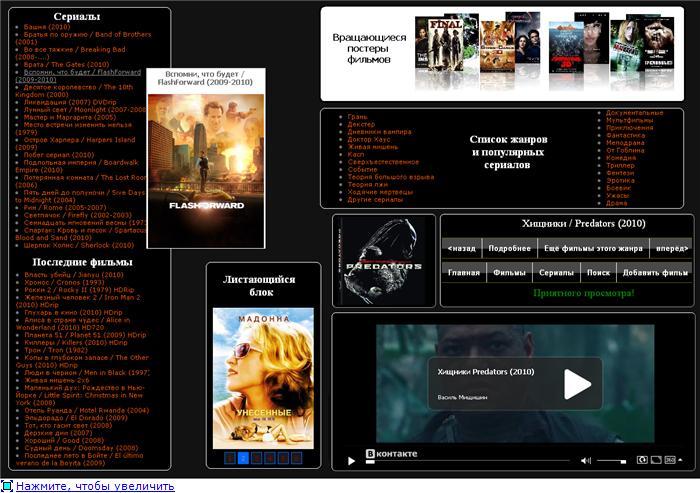Click the FlashForward poster popup image
Image resolution: width=700 pixels, height=493 pixels.
(206, 170)
